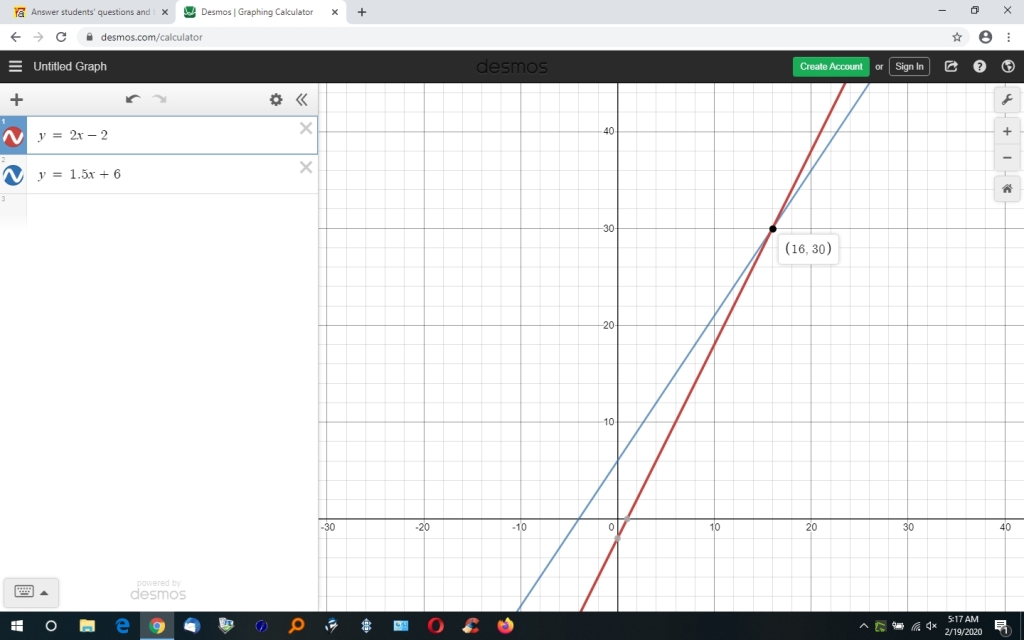
Task: Click the Untitled Graph title
Action: pyautogui.click(x=70, y=66)
